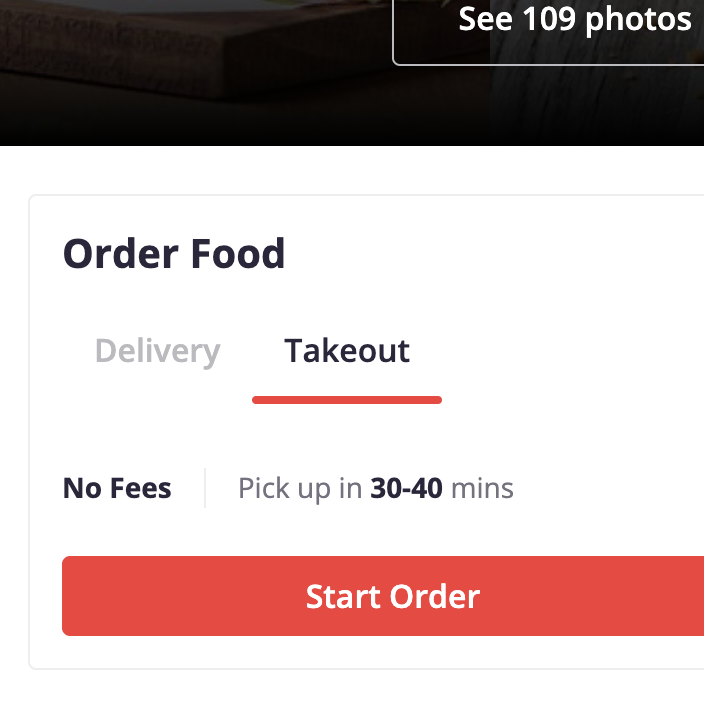
Task: Click the divider line beside No Fees
Action: [205, 488]
